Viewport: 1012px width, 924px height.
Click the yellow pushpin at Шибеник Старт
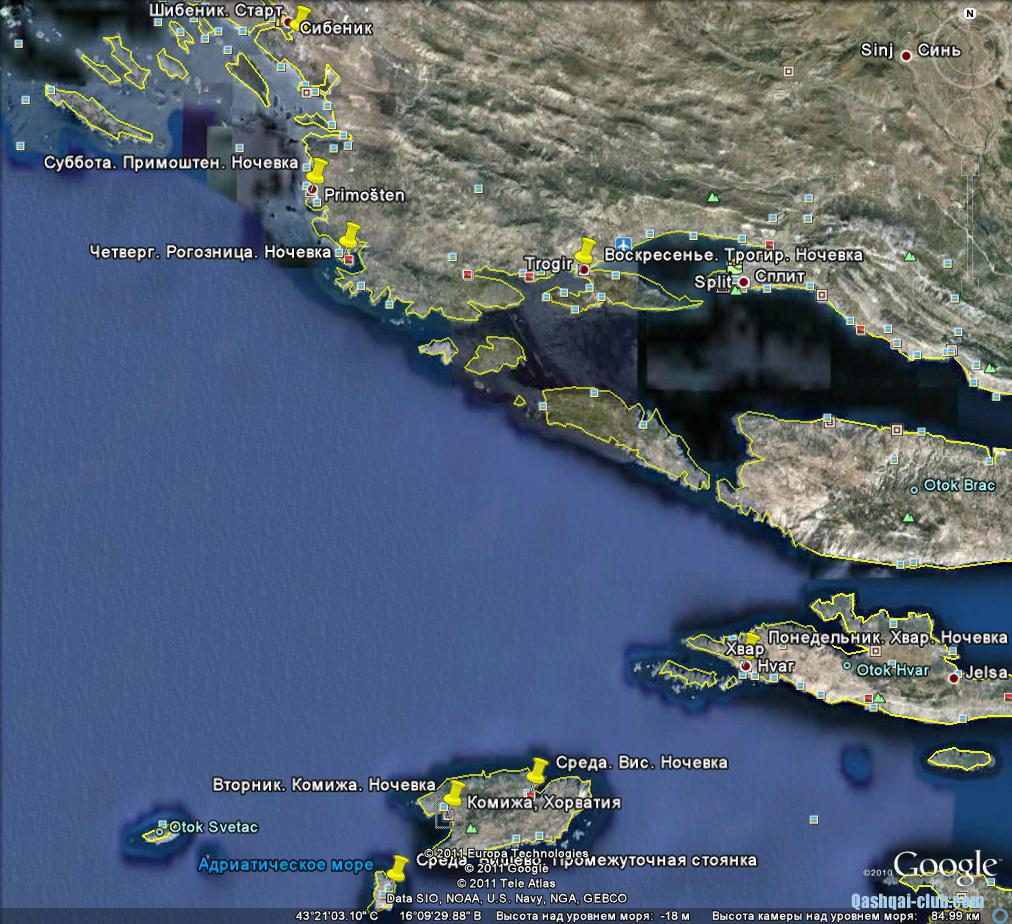[297, 13]
